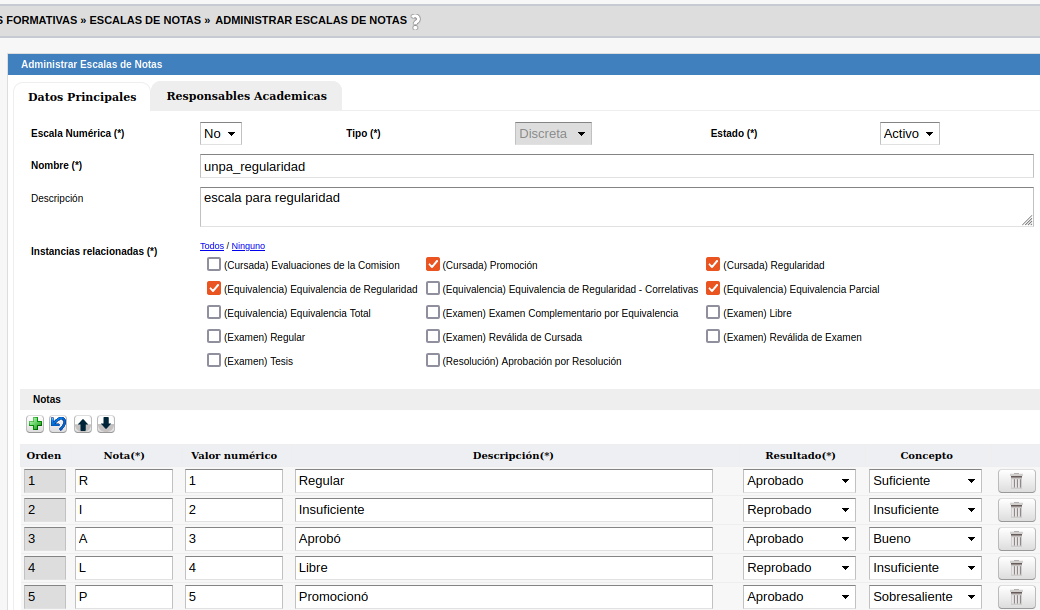The image size is (1040, 610).
Task: Uncheck (Cursada) Regularidad
Action: point(713,265)
